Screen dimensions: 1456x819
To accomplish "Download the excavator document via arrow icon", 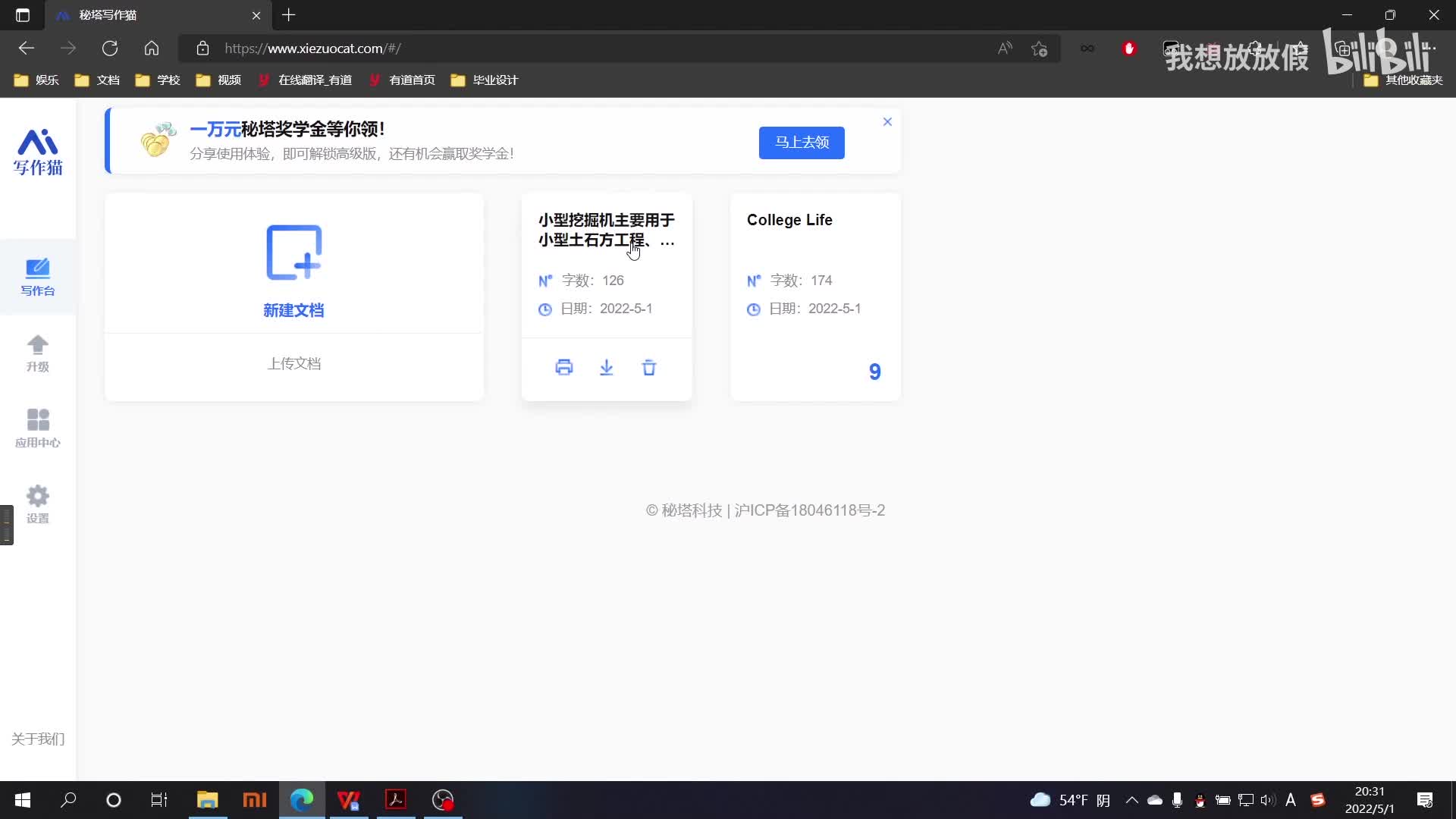I will click(607, 368).
